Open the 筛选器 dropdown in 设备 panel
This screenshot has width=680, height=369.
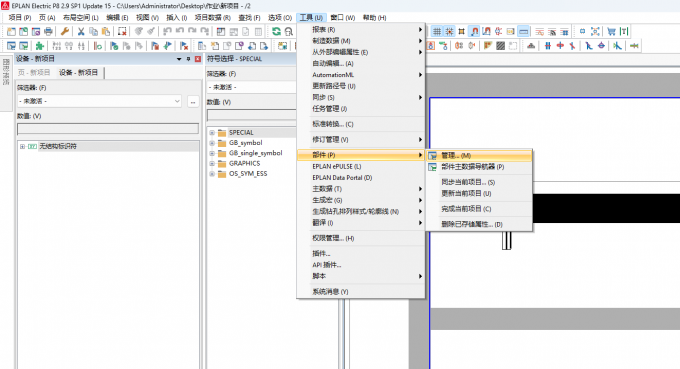pyautogui.click(x=177, y=101)
